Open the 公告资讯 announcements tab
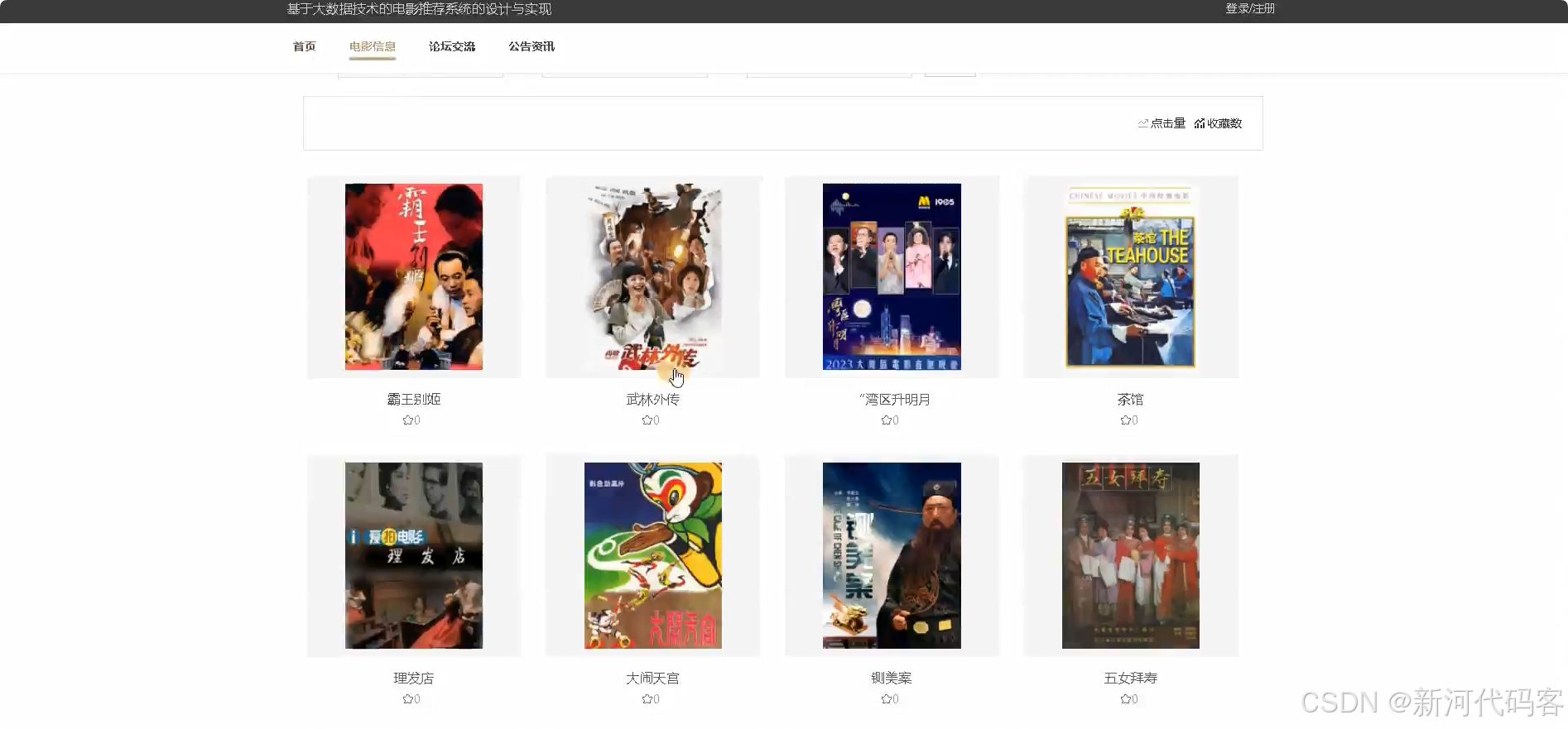This screenshot has width=1568, height=729. tap(531, 46)
